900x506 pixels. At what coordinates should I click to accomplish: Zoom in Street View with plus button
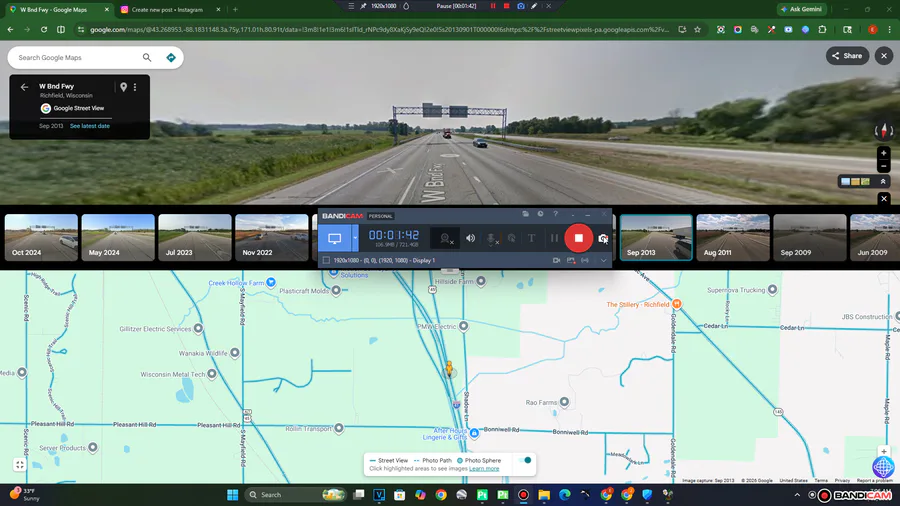(x=884, y=153)
